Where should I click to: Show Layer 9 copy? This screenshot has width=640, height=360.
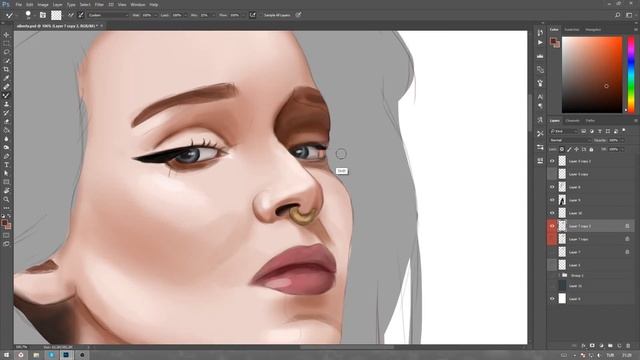pos(552,174)
